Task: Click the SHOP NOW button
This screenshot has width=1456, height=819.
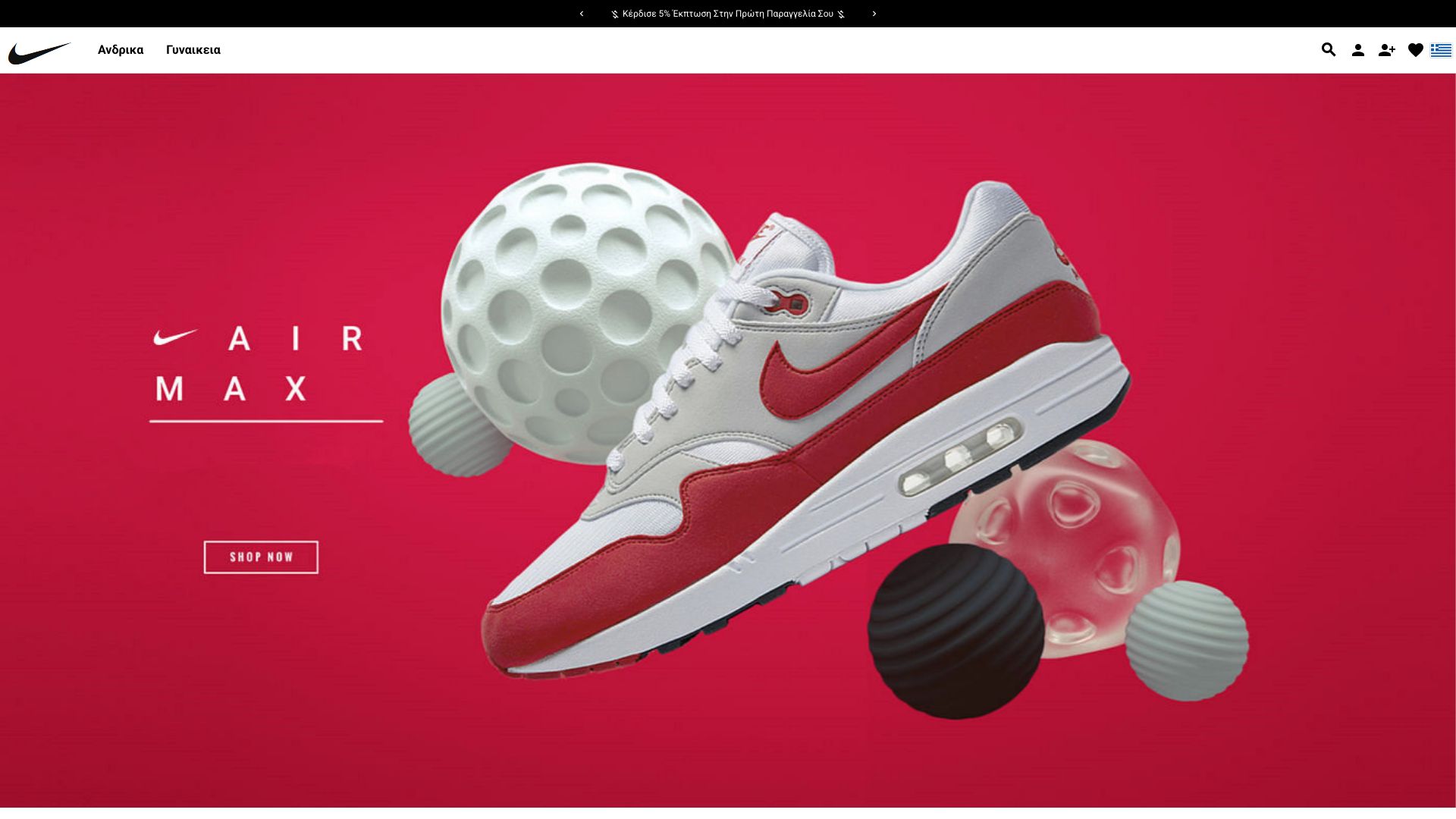Action: (261, 557)
